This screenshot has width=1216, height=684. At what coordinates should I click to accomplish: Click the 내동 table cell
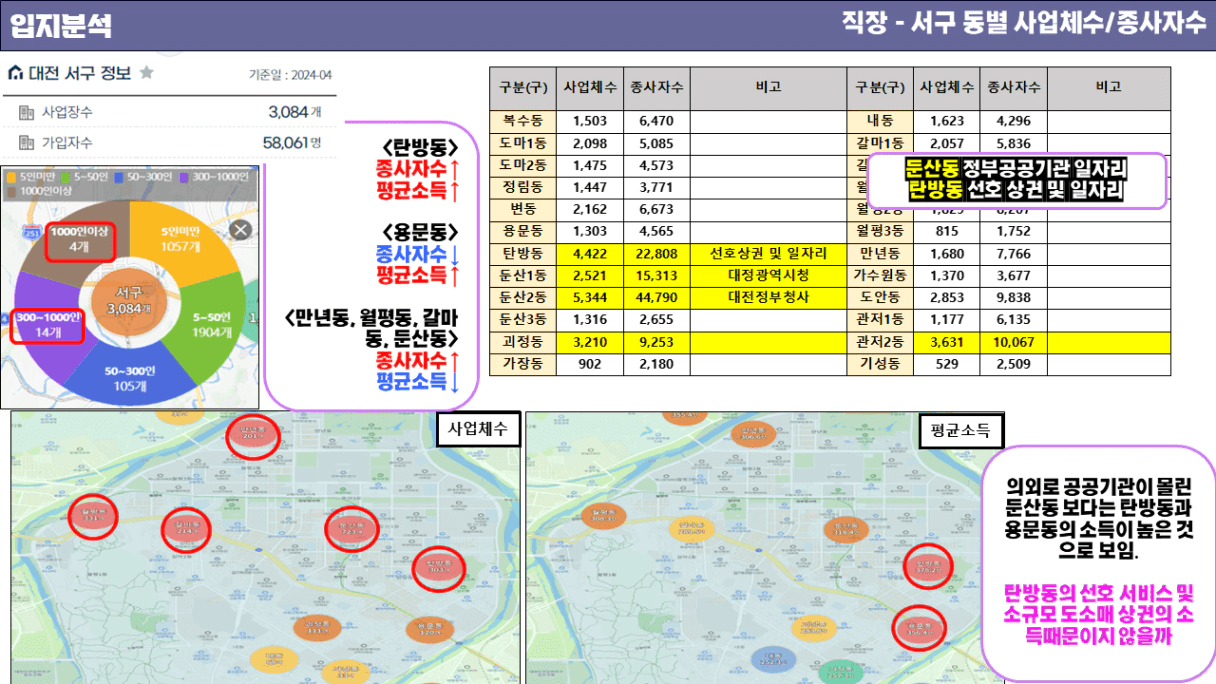[x=880, y=121]
